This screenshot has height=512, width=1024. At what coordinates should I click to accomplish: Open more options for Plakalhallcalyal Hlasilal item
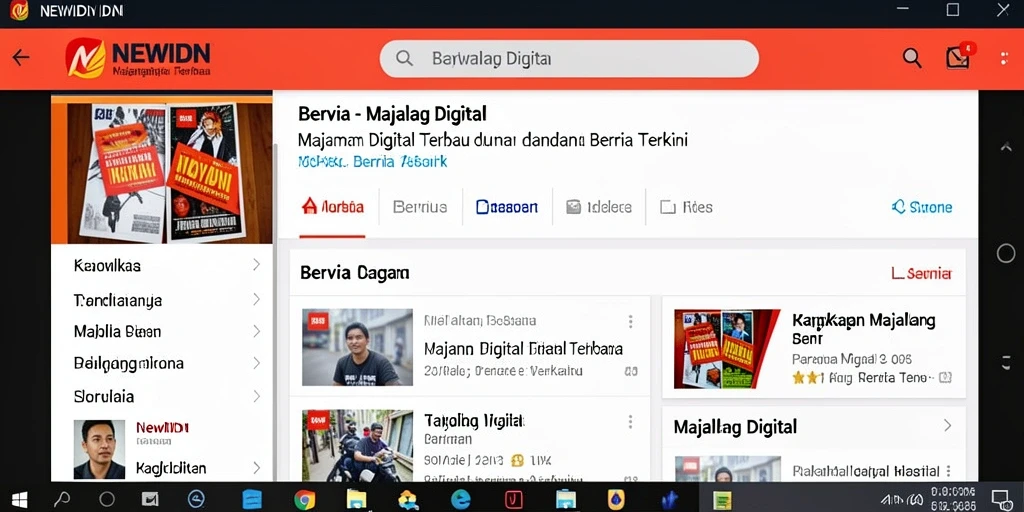point(948,471)
